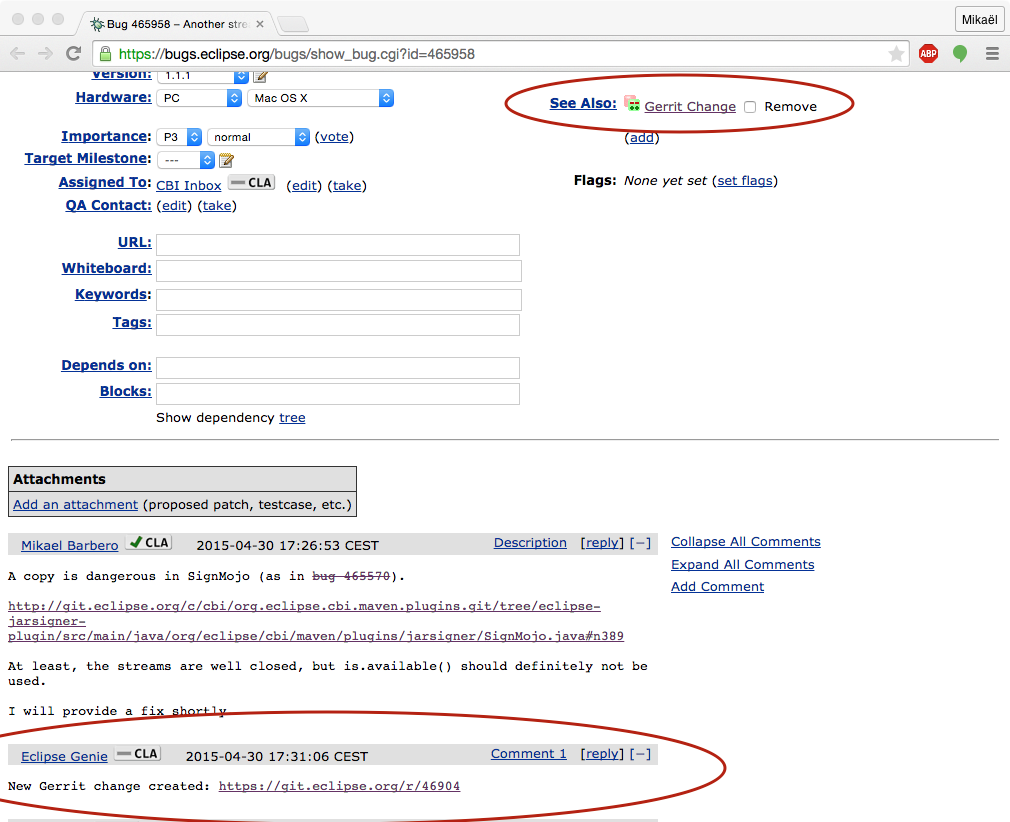Close the Bug 465958 browser tab

click(x=260, y=24)
